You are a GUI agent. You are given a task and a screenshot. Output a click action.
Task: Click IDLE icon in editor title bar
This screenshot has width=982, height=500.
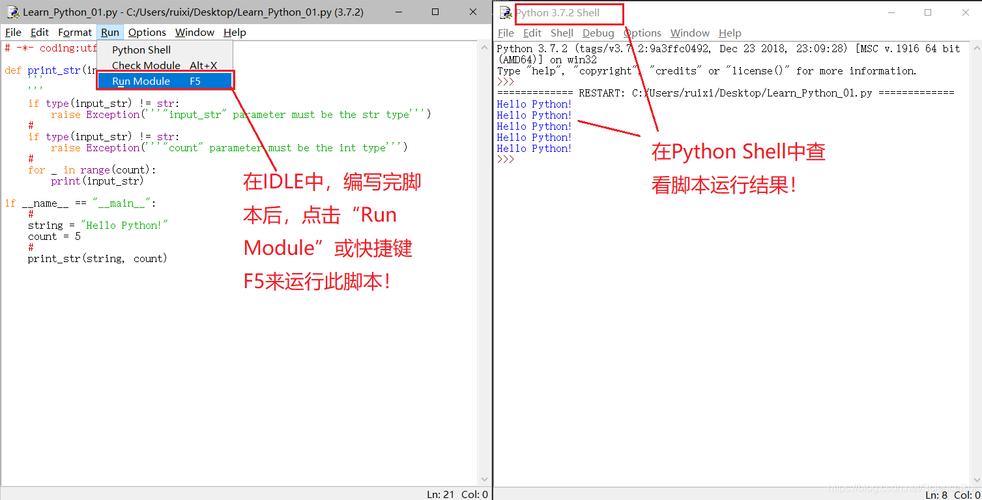point(13,12)
